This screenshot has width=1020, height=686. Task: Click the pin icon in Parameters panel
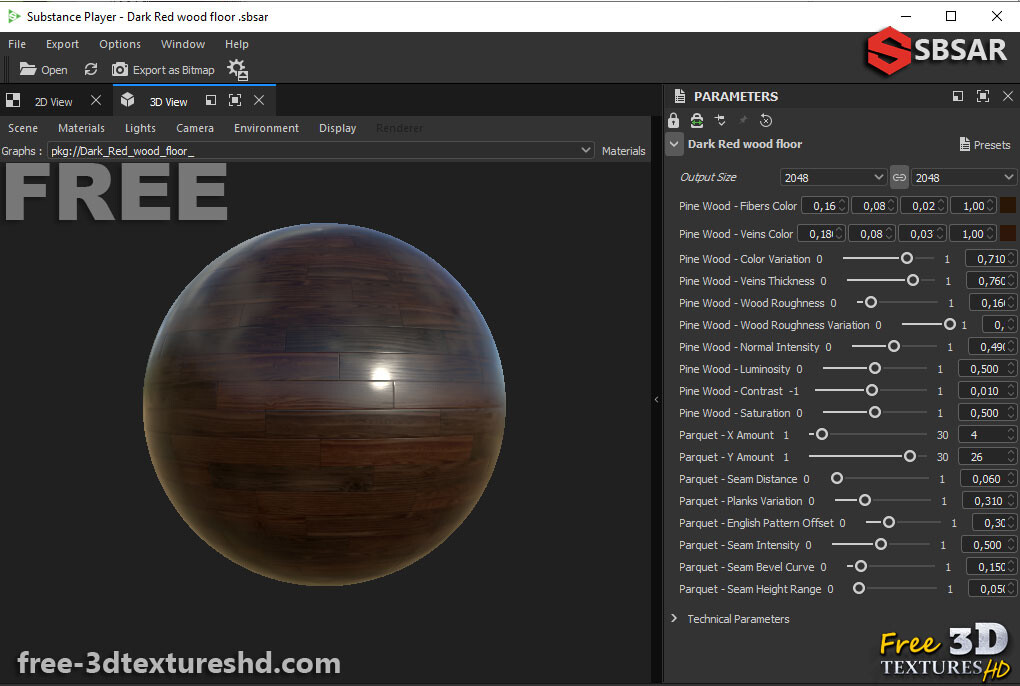pyautogui.click(x=743, y=120)
